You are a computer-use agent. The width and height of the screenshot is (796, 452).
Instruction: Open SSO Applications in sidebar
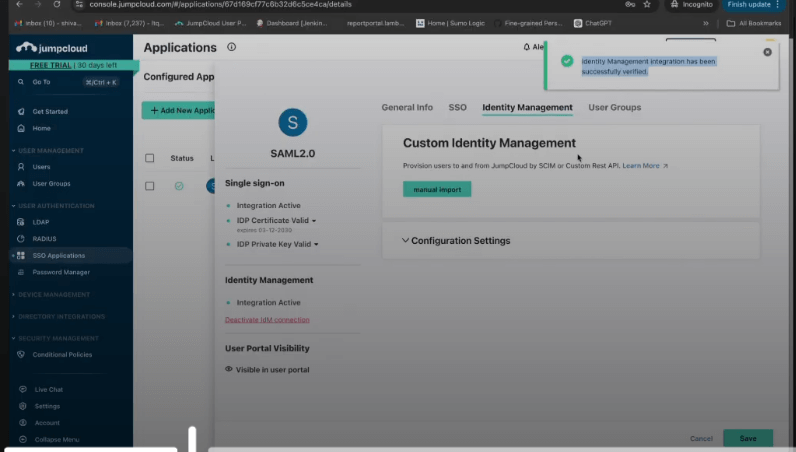71,255
